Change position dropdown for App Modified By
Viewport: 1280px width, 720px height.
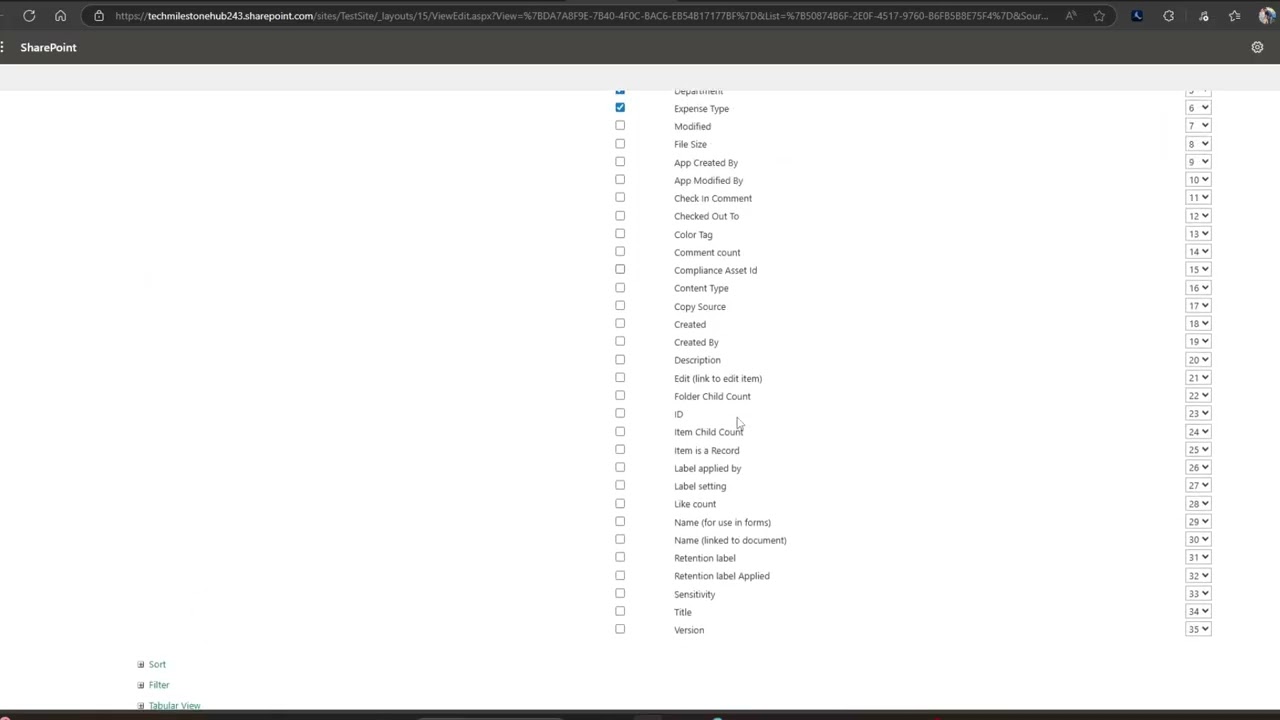(x=1198, y=180)
